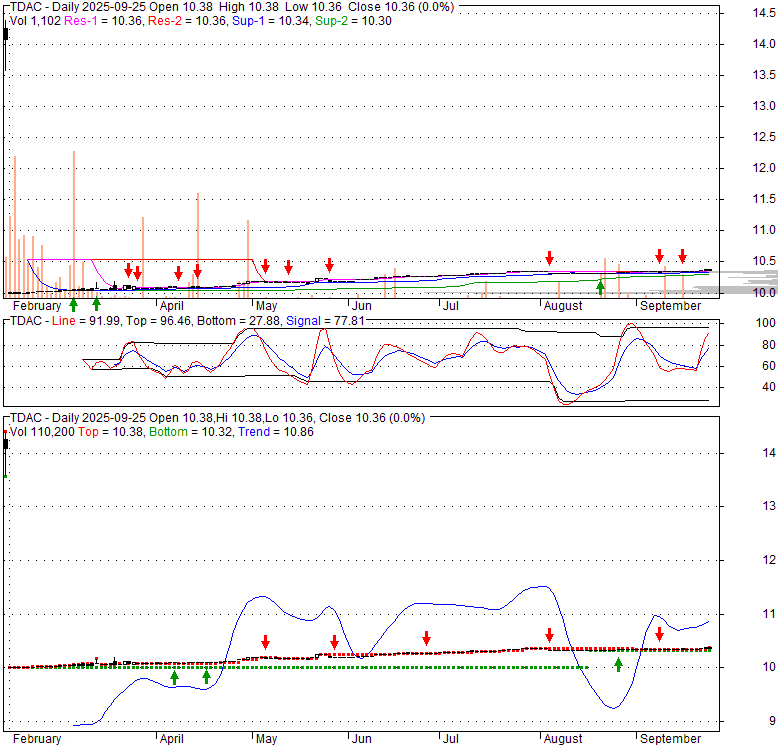Click the blue 'Signal' label in oscillator panel

[303, 321]
